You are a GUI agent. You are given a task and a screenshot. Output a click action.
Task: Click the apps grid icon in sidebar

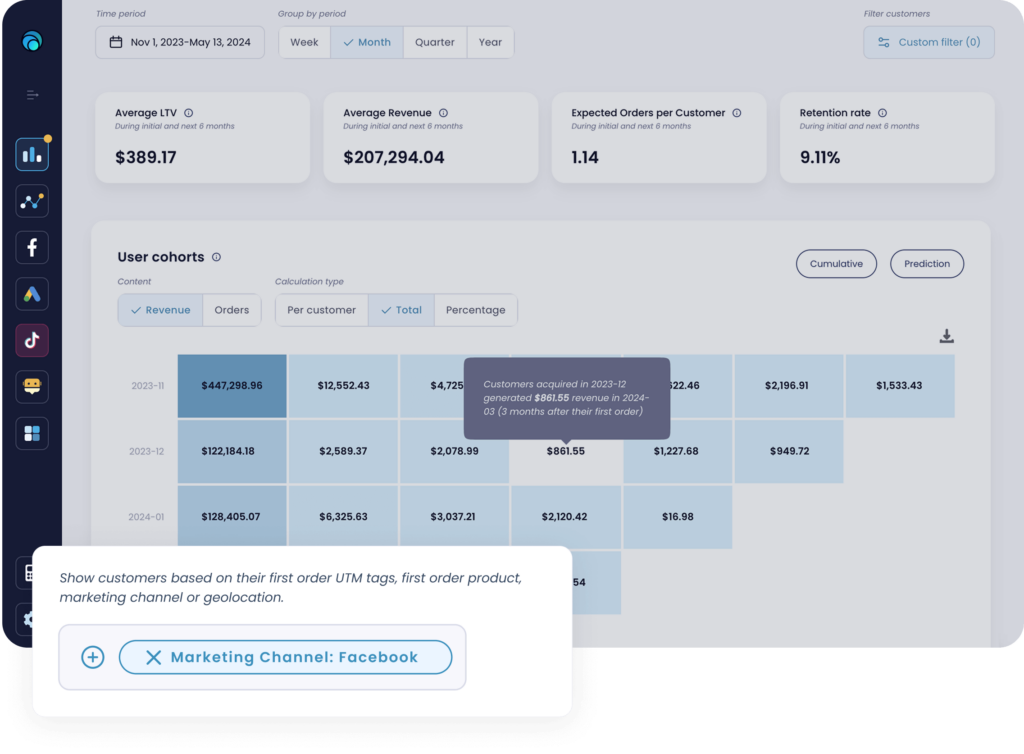pyautogui.click(x=31, y=433)
